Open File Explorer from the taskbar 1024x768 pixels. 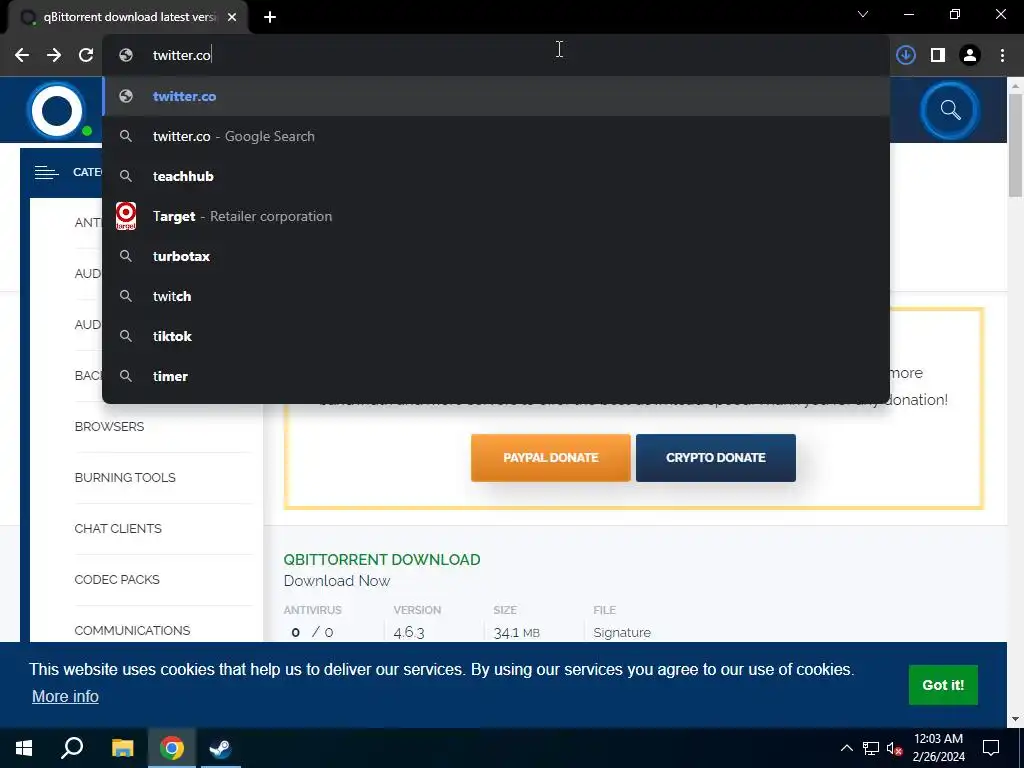click(122, 748)
